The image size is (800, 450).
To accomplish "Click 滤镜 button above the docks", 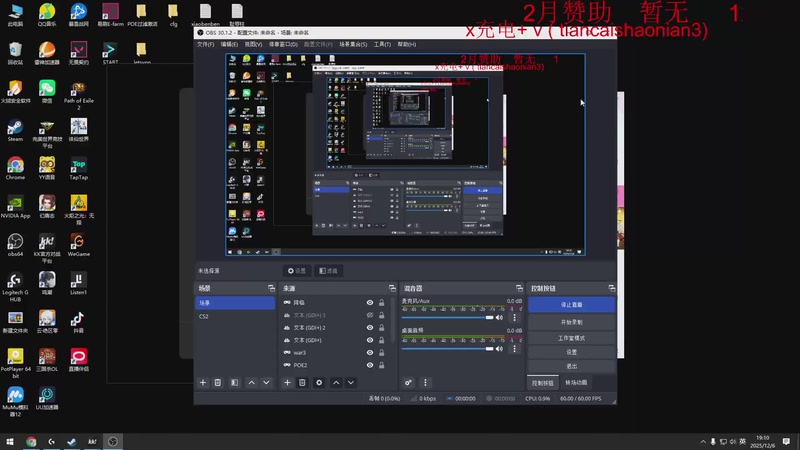I will click(x=328, y=271).
